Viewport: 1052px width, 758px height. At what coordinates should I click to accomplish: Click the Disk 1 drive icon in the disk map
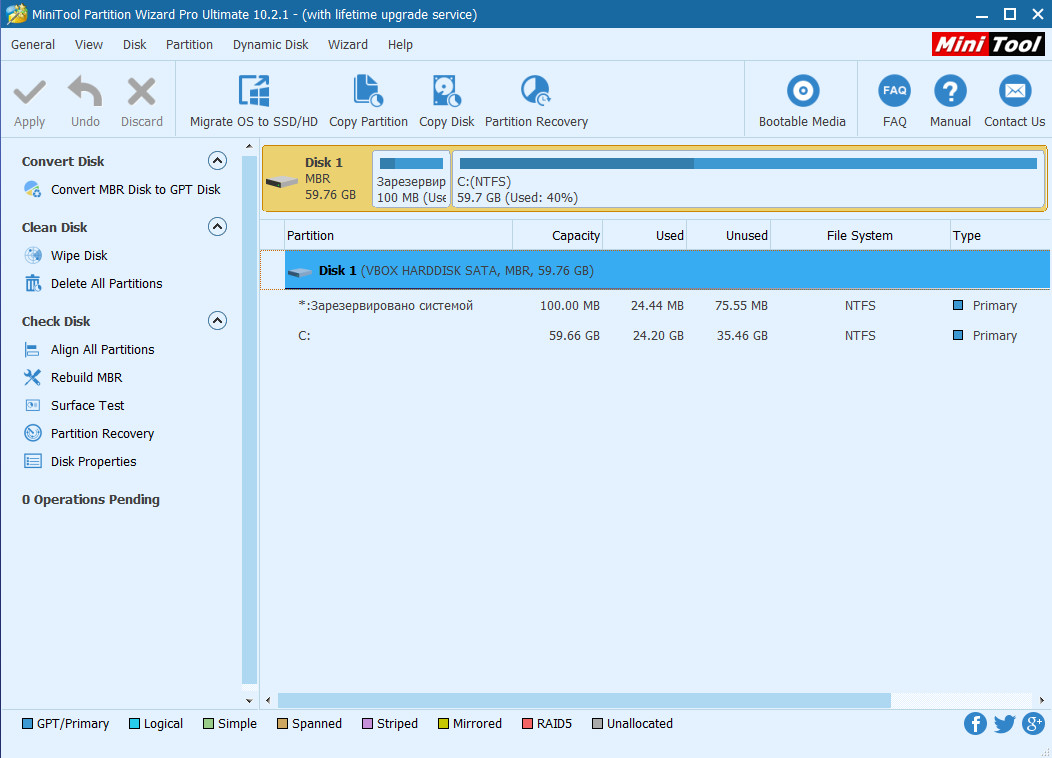pyautogui.click(x=282, y=181)
